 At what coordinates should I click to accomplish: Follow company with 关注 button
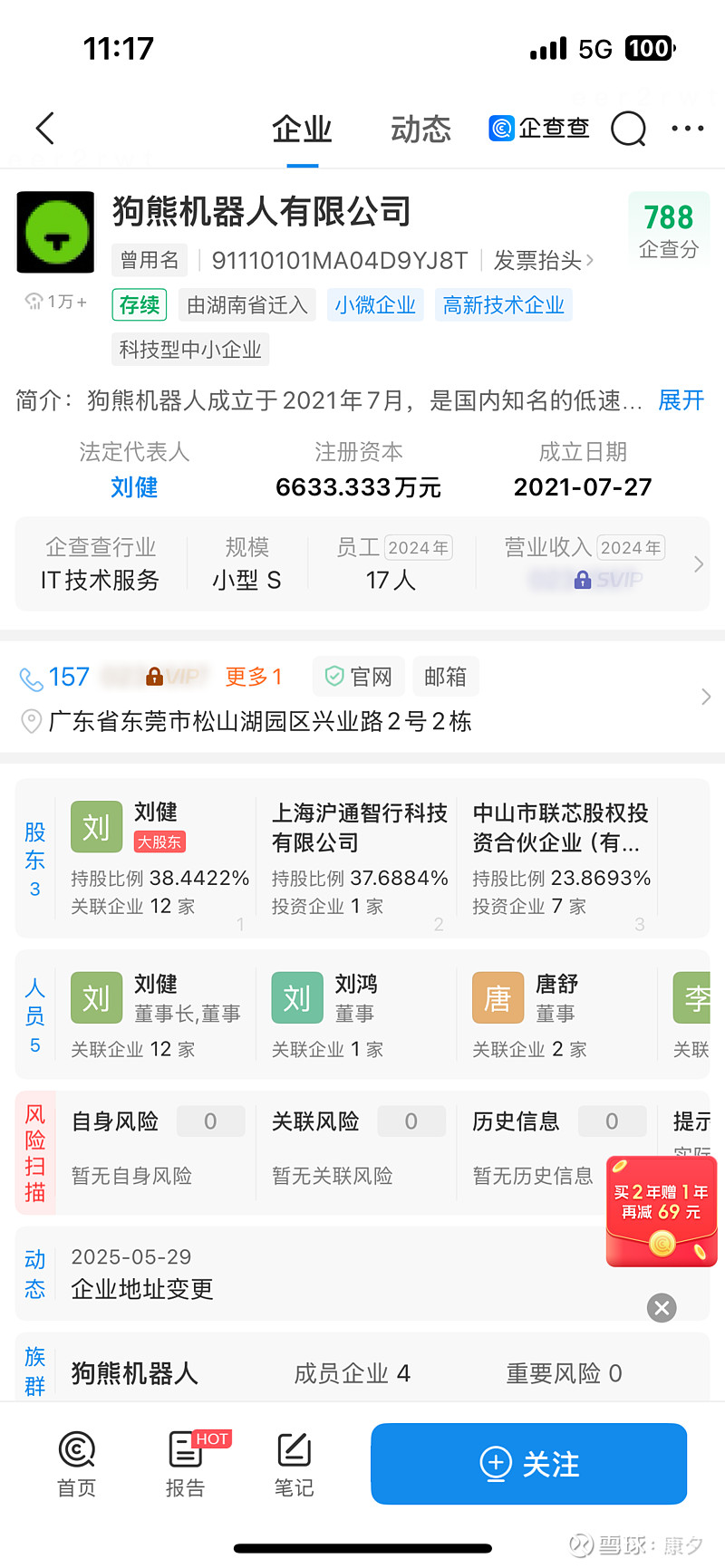click(x=528, y=1464)
